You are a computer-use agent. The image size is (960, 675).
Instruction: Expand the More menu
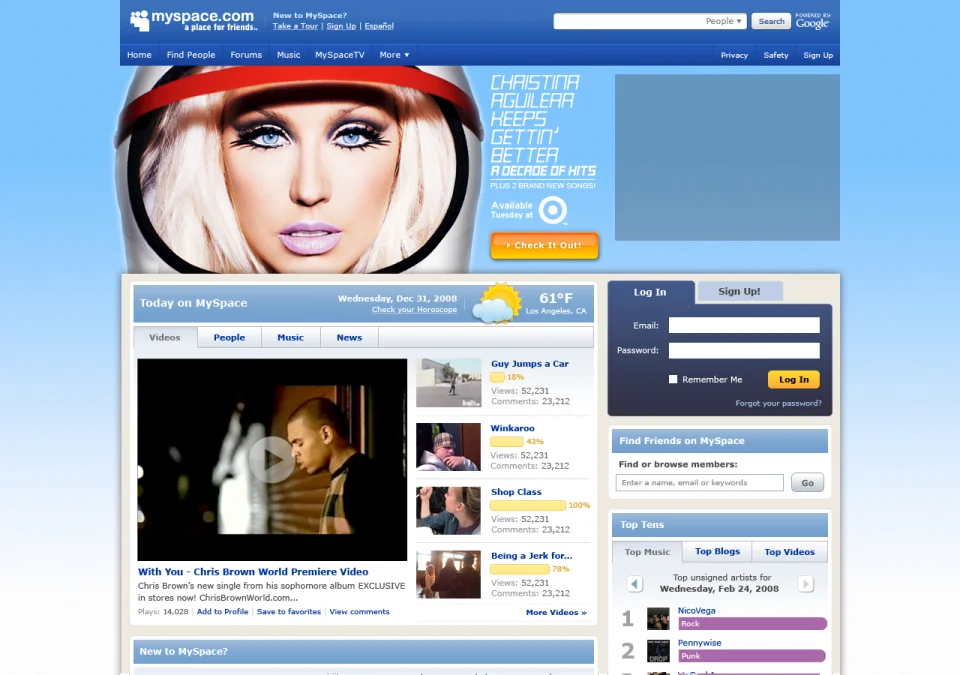click(x=394, y=55)
